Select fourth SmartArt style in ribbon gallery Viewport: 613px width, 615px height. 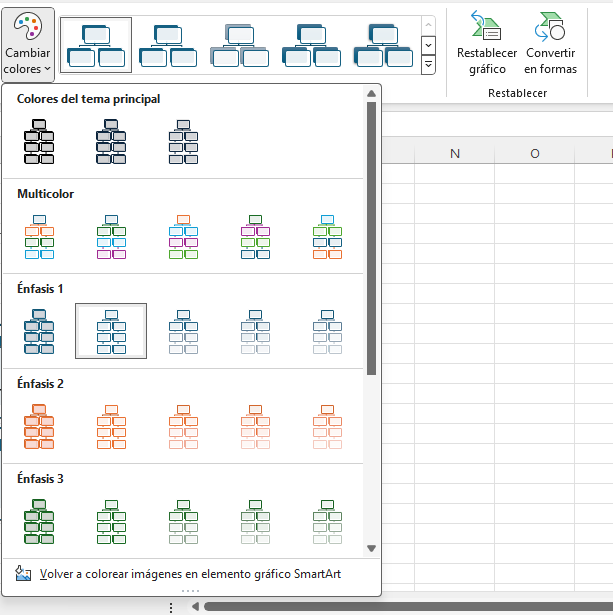click(311, 45)
